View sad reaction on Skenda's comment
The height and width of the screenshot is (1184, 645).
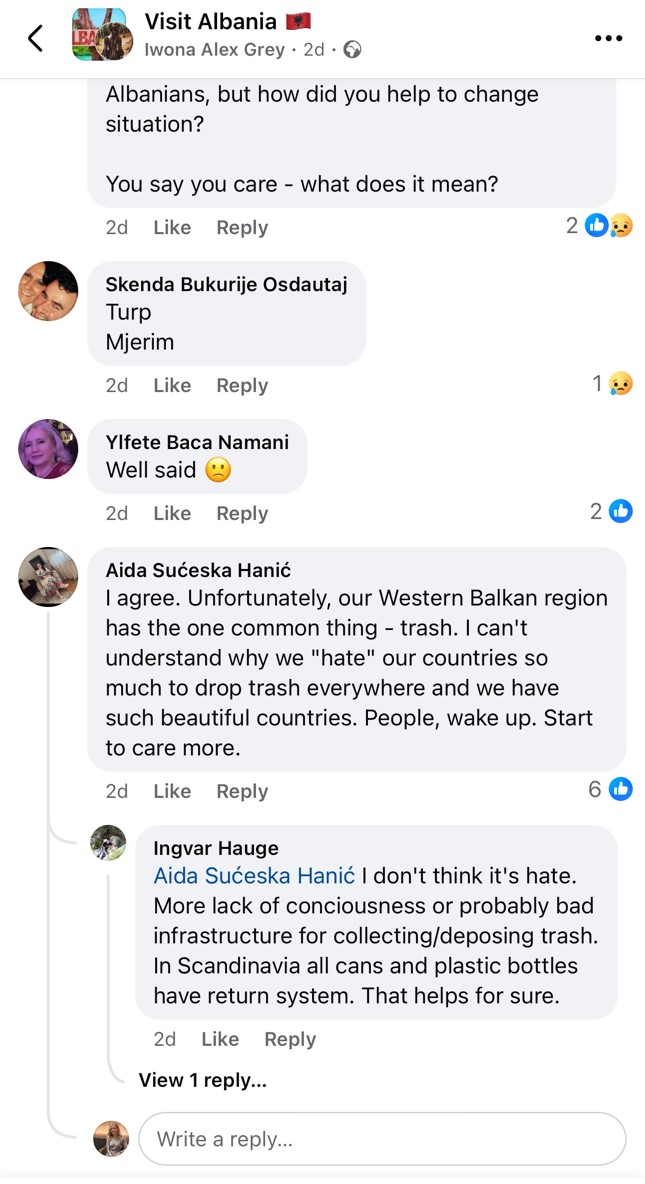coord(612,384)
